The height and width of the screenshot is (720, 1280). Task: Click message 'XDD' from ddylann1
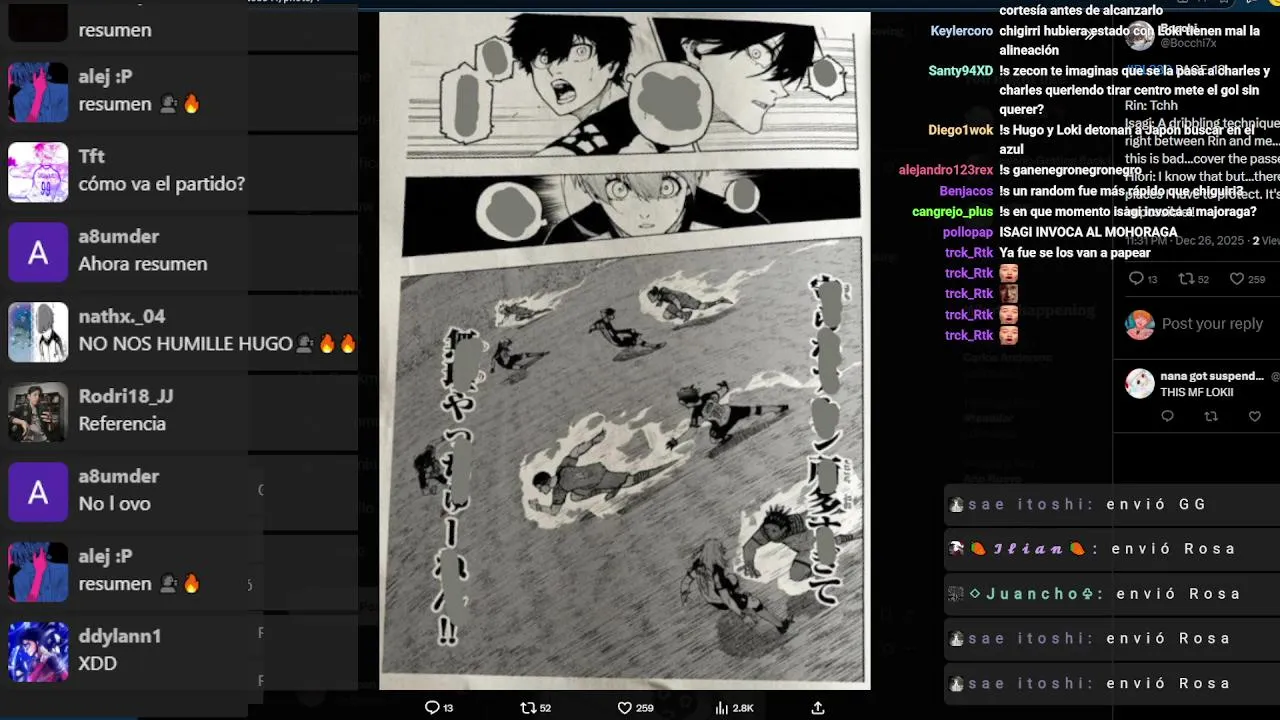[98, 664]
